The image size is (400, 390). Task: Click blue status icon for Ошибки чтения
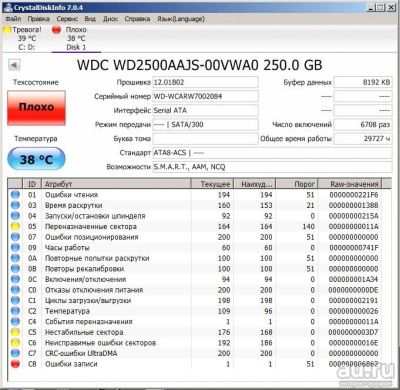click(x=15, y=195)
